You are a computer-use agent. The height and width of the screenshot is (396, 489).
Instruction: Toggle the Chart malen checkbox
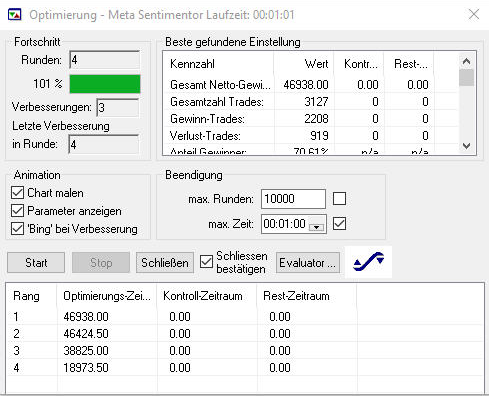[x=17, y=193]
